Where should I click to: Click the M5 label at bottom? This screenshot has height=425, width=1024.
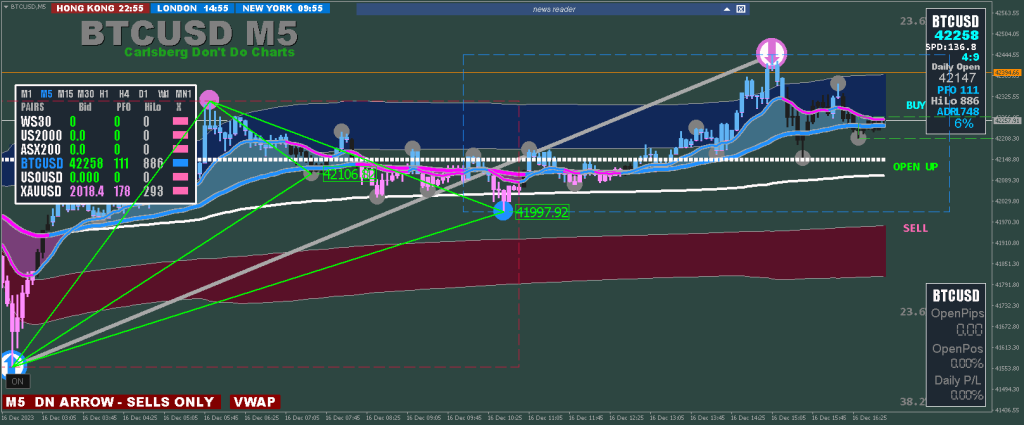coord(15,401)
